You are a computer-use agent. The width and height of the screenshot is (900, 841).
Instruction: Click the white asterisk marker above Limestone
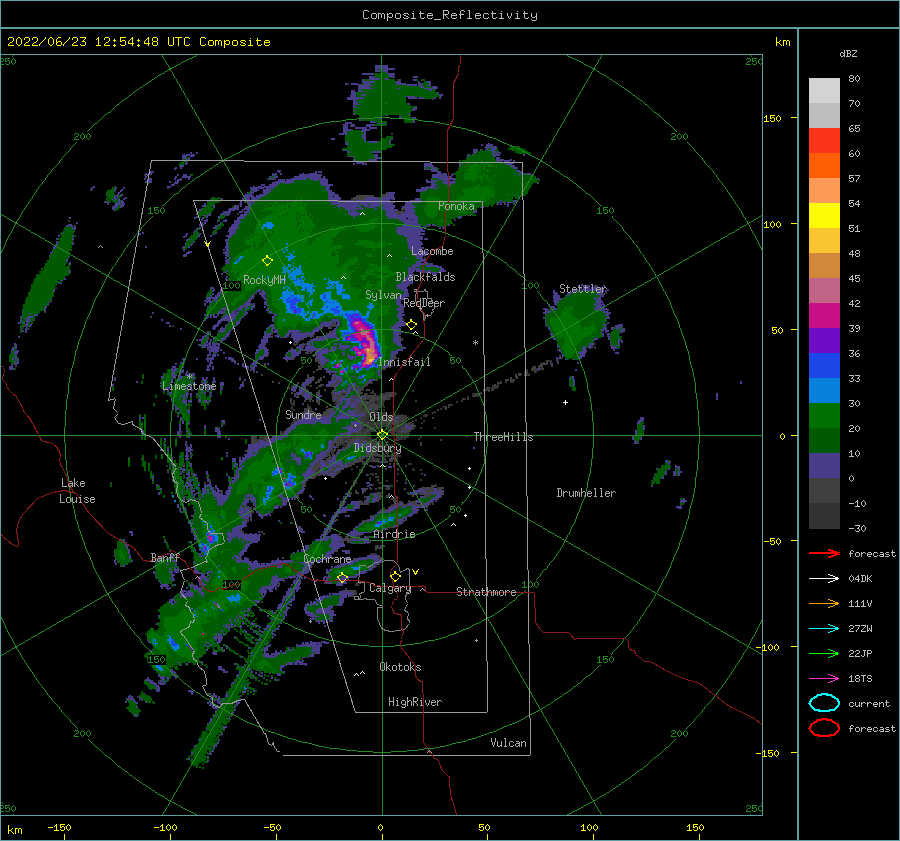[x=189, y=376]
